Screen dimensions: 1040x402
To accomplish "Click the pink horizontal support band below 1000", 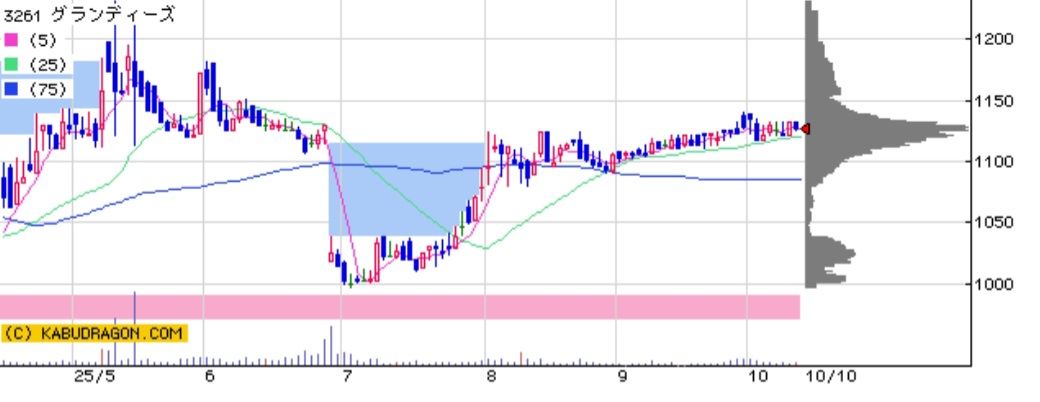I will 400,306.
